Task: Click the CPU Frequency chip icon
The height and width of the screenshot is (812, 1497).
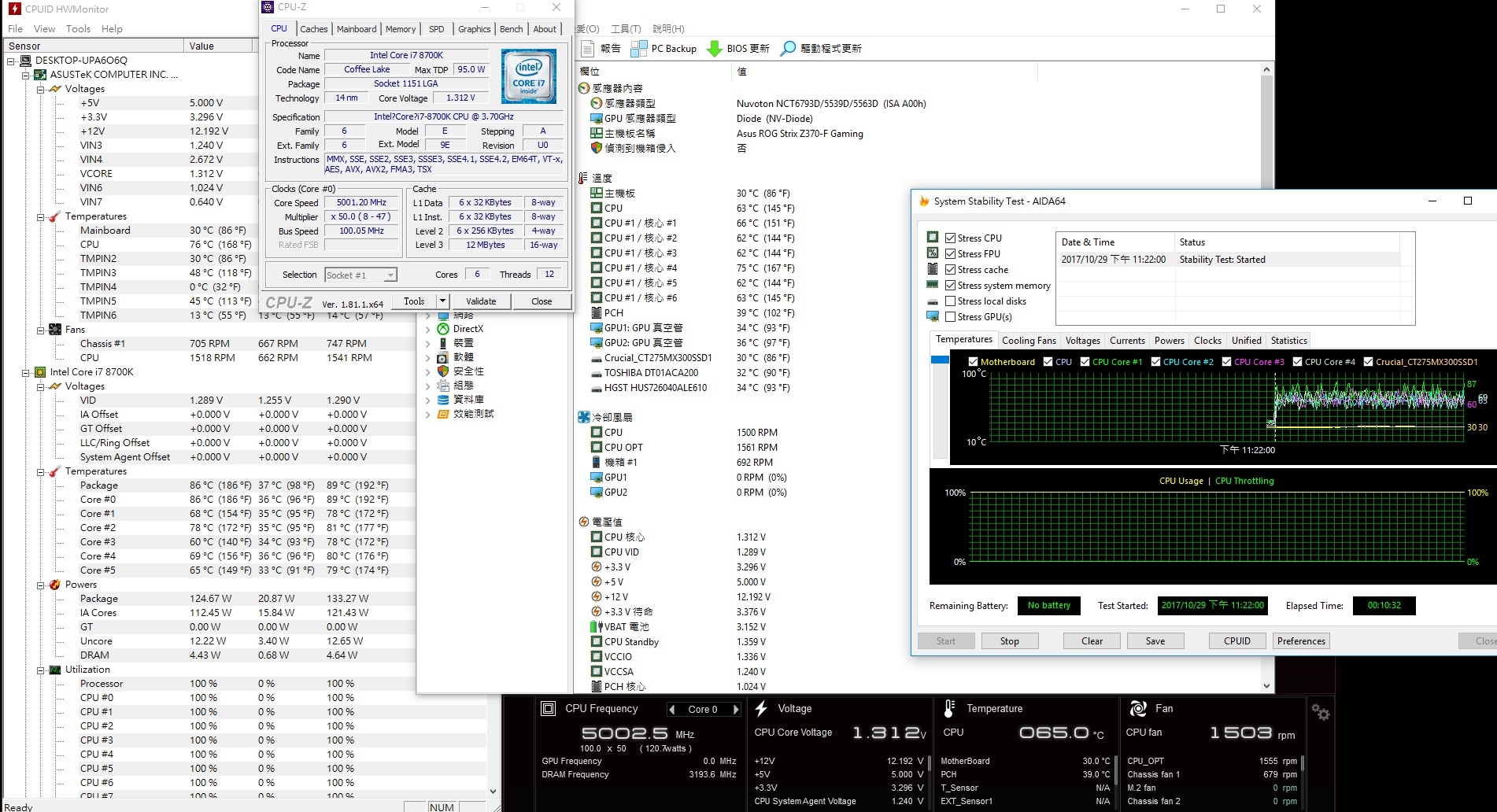Action: (x=549, y=708)
